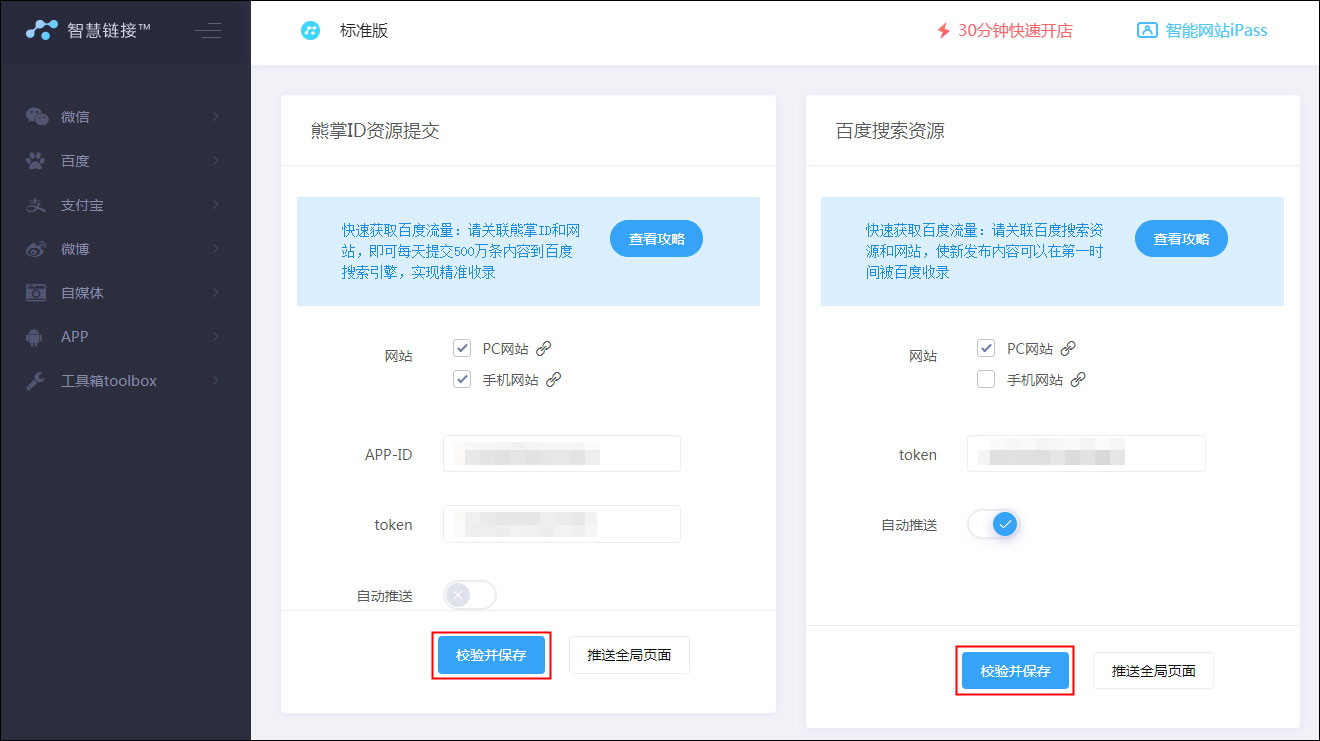
Task: Uncheck 手机网站 in 熊掌ID资源提交 panel
Action: click(462, 379)
